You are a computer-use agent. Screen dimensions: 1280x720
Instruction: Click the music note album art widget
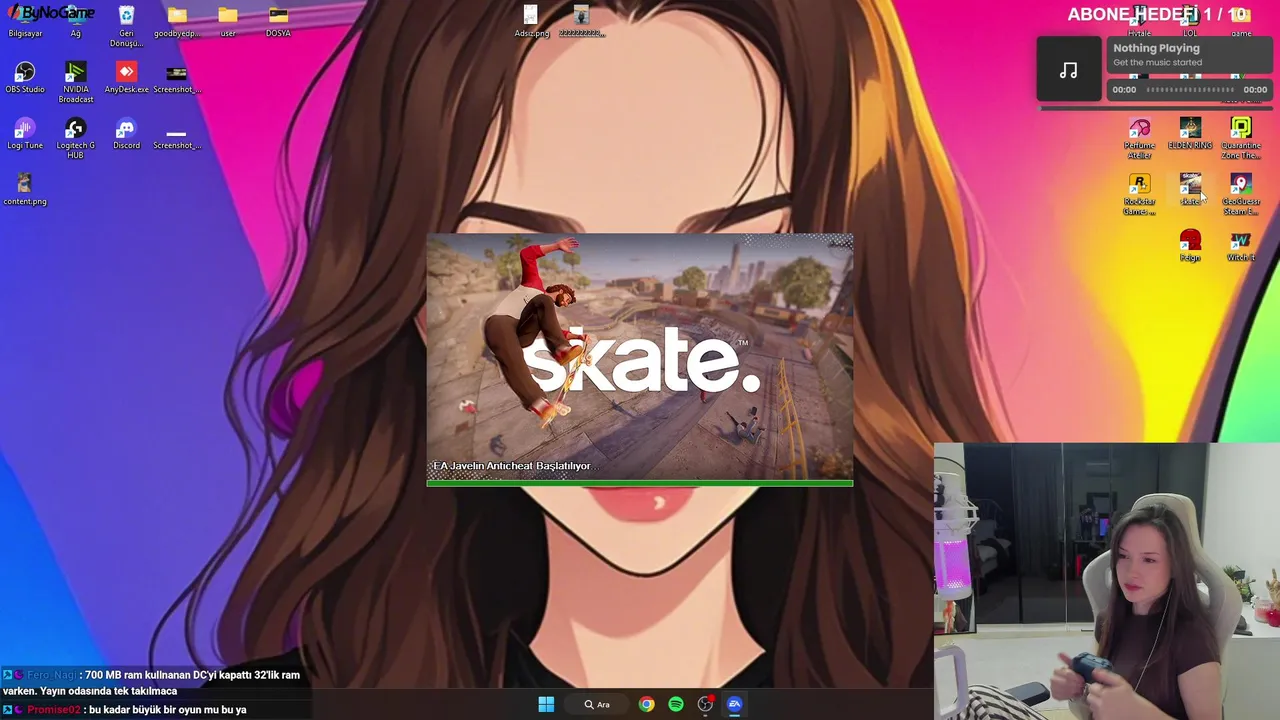pos(1069,70)
